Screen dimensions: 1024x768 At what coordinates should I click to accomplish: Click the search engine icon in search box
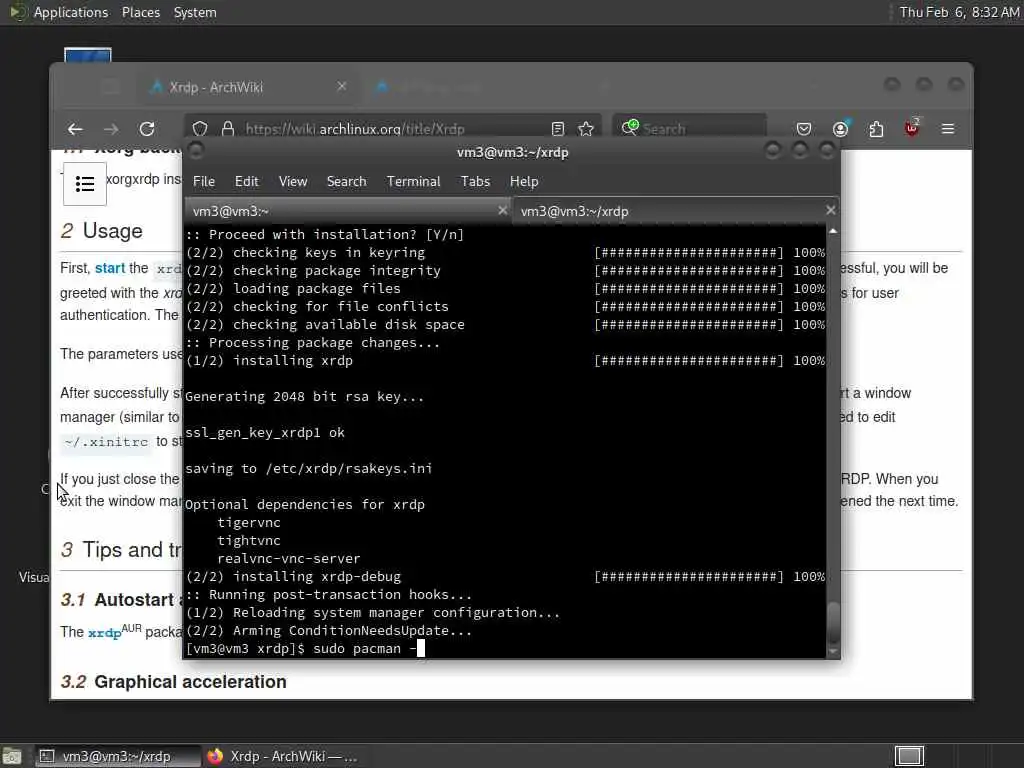[x=630, y=127]
